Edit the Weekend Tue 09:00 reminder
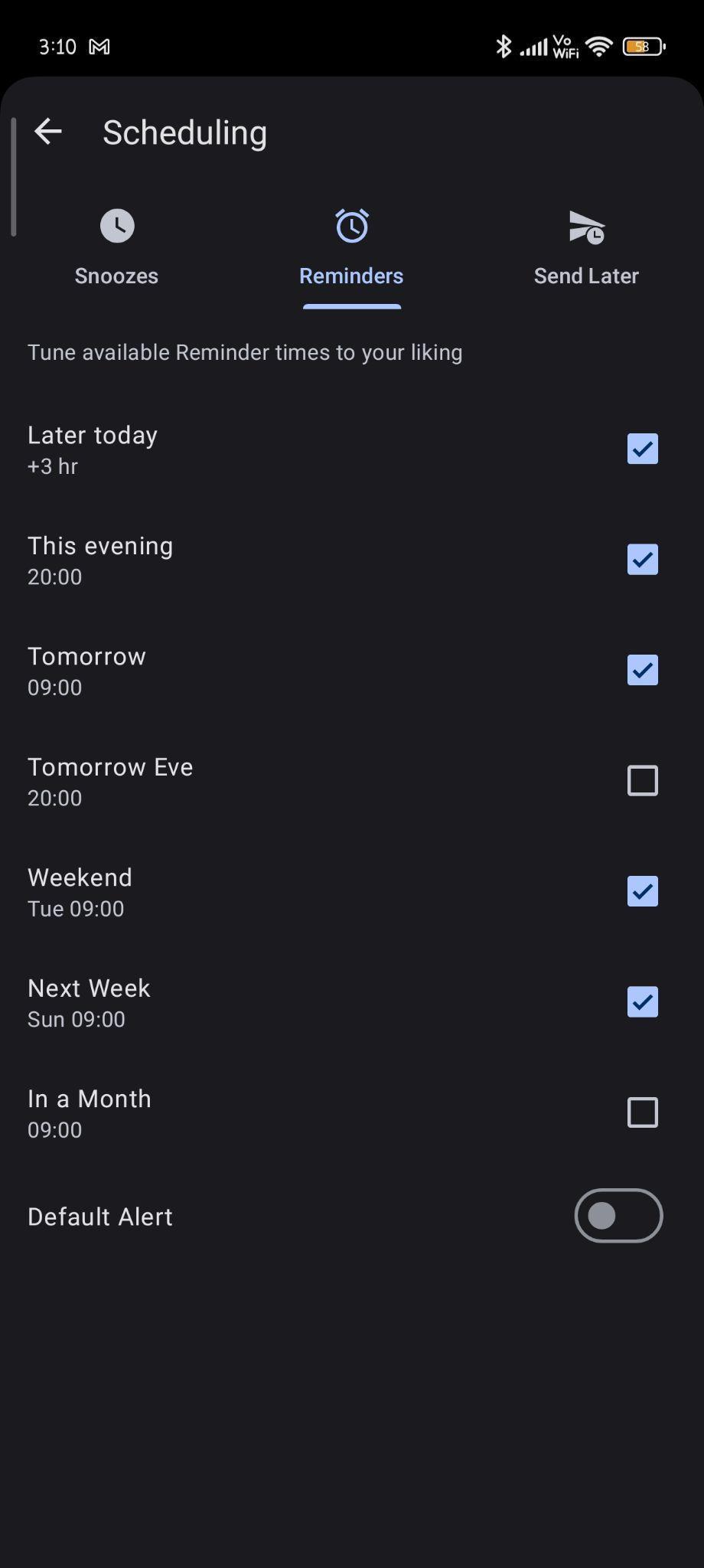This screenshot has height=1568, width=704. (x=80, y=892)
